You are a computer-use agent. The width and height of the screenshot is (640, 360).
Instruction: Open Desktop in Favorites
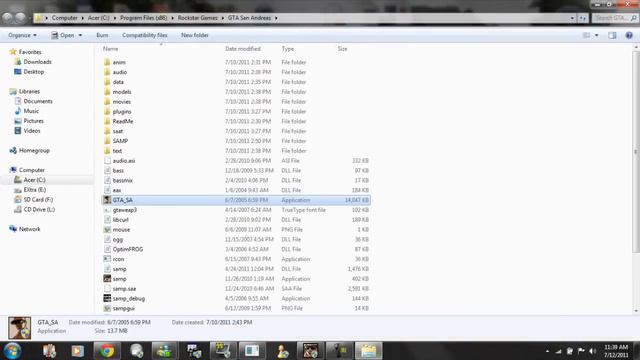coord(33,72)
